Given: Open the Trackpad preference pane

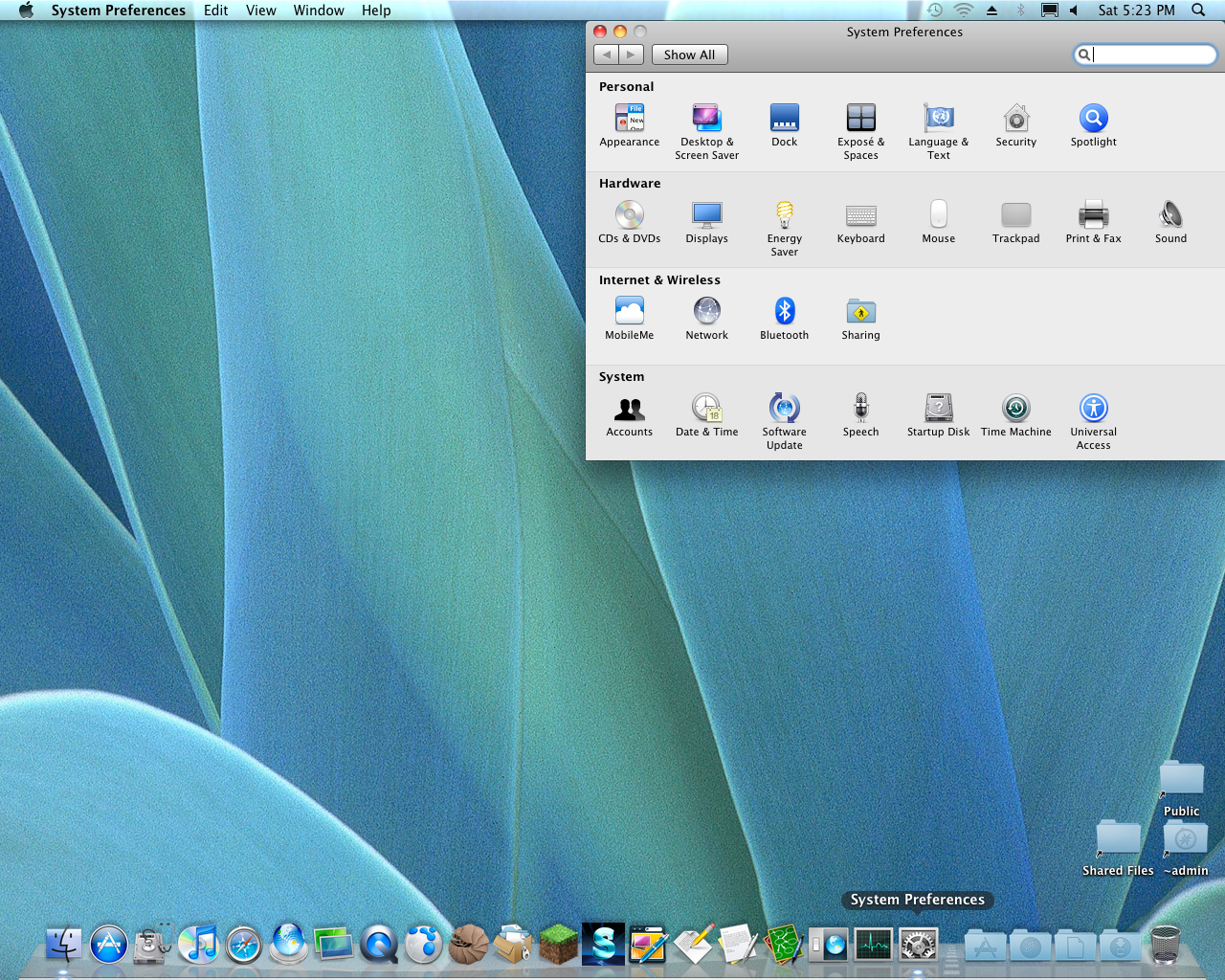Looking at the screenshot, I should (1015, 222).
